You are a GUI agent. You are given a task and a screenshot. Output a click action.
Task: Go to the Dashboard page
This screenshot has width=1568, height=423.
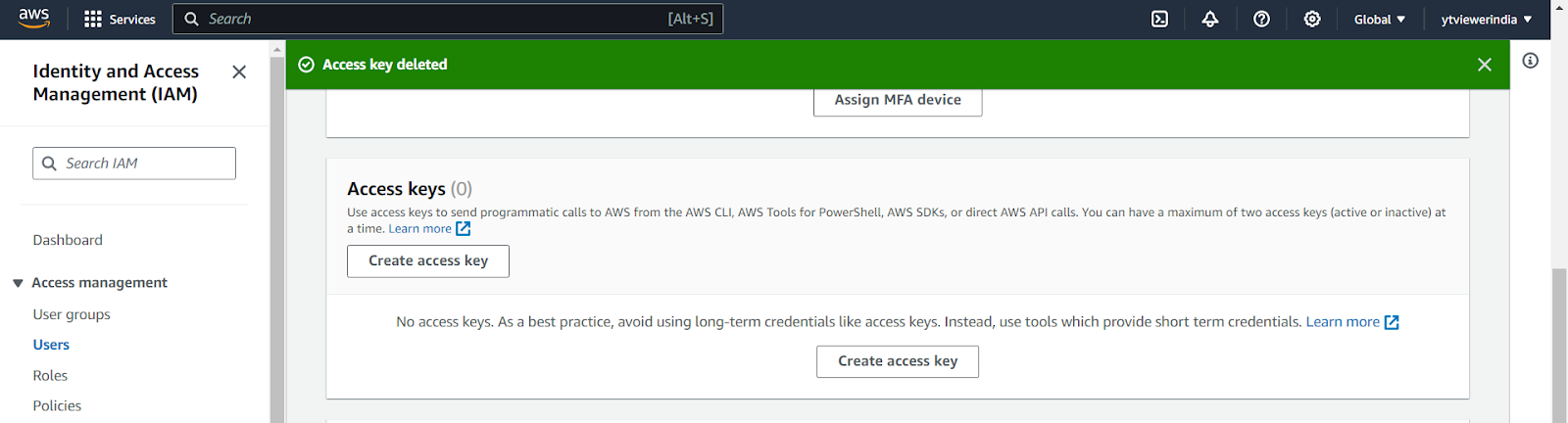(68, 240)
